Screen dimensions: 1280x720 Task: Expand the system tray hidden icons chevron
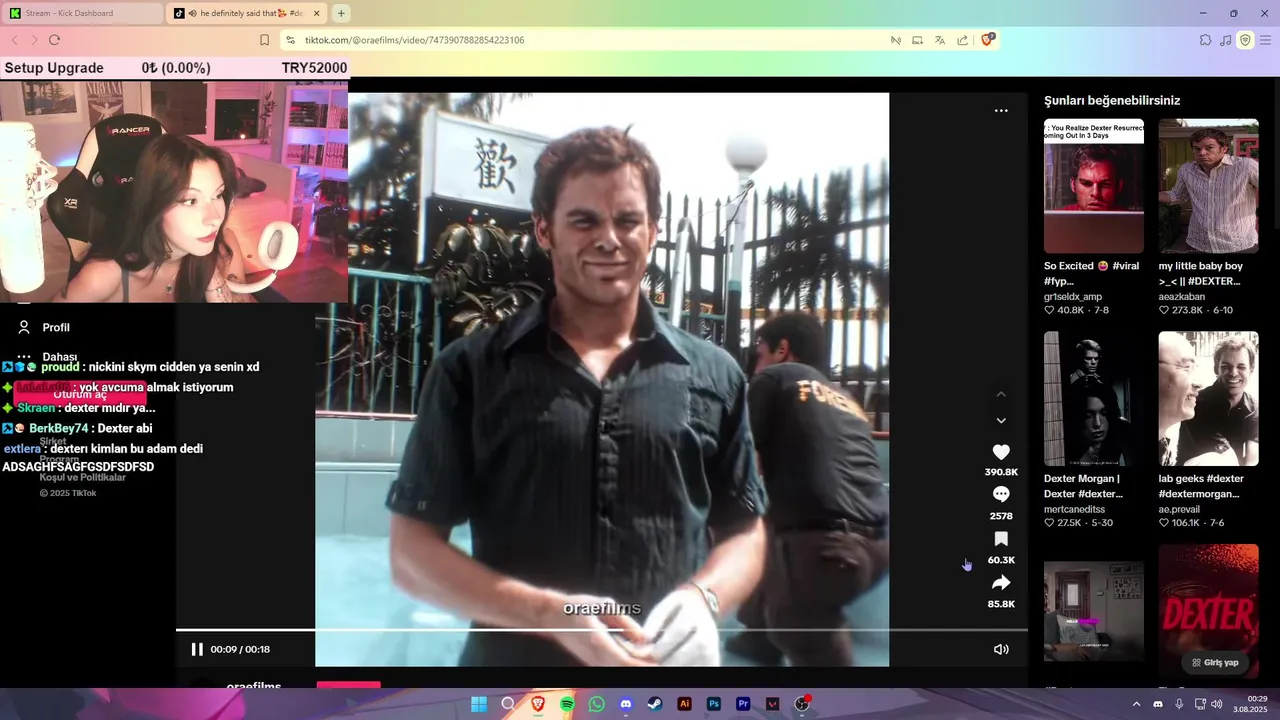pyautogui.click(x=1136, y=704)
